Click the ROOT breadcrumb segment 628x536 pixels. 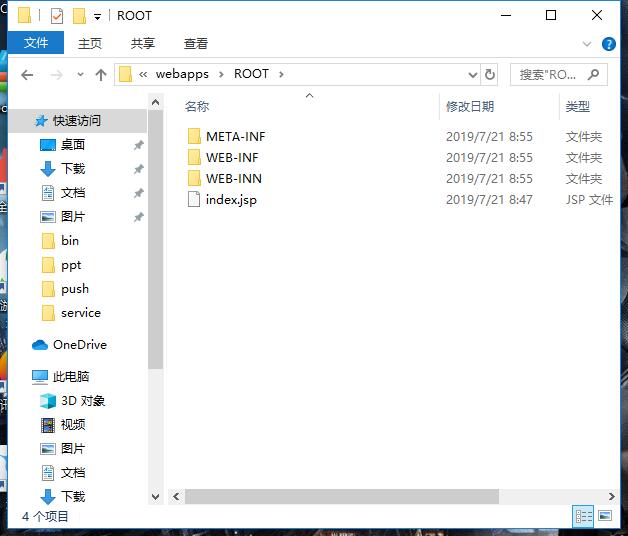251,74
